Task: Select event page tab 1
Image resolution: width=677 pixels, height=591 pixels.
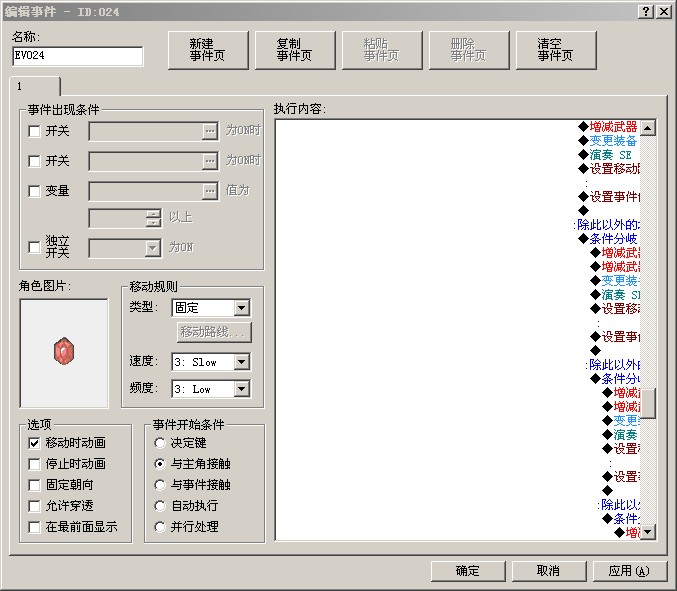Action: (x=35, y=86)
